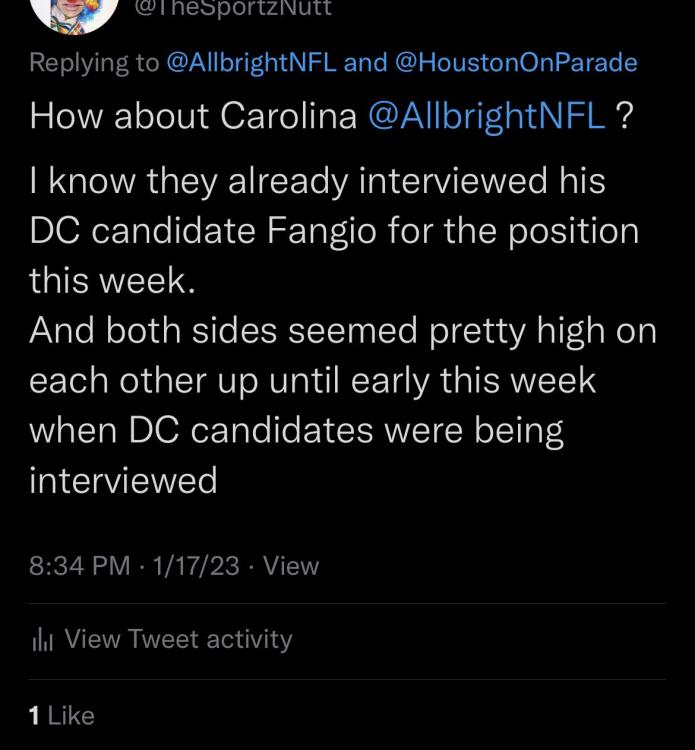Open the TheSportzNutt profile avatar
The width and height of the screenshot is (695, 750).
tap(70, 12)
